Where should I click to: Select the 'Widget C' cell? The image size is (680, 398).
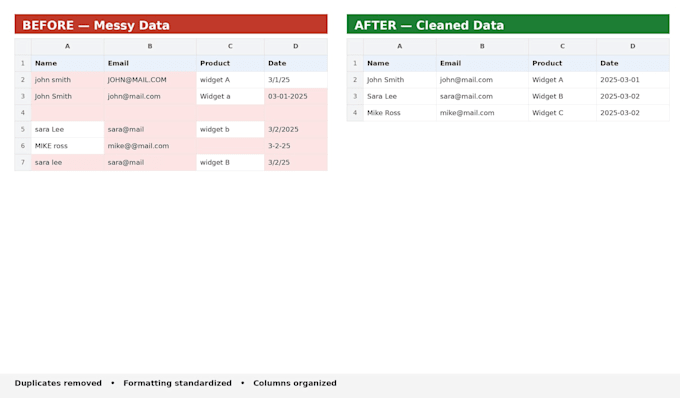pos(562,113)
